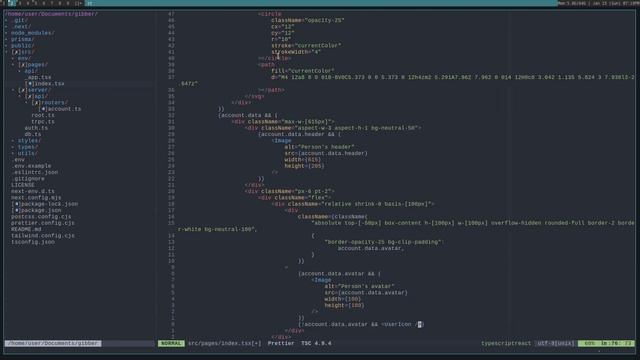Click the src={account.data.header} line
The height and width of the screenshot is (360, 640).
coord(326,153)
